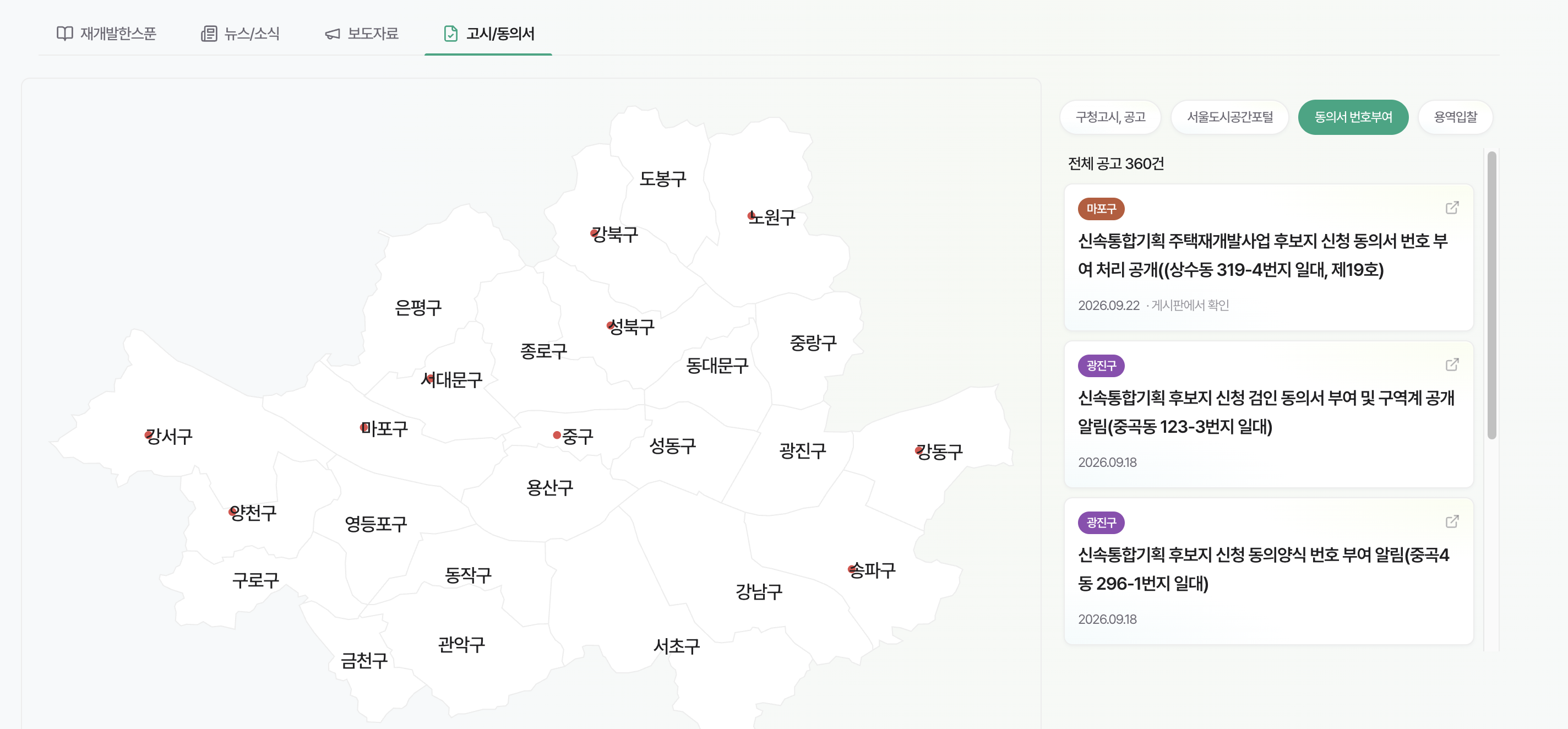Select 은평구 on the map
The width and height of the screenshot is (1568, 729).
(418, 307)
